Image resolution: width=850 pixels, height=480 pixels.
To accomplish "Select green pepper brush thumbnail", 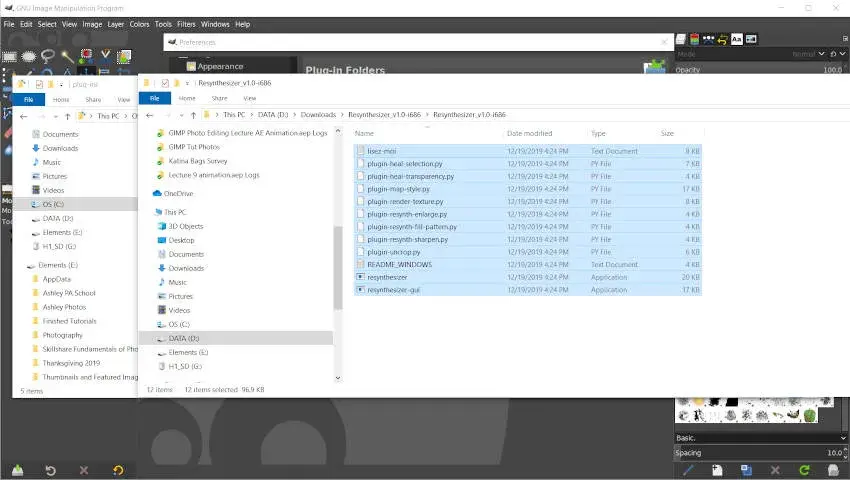I will (810, 416).
